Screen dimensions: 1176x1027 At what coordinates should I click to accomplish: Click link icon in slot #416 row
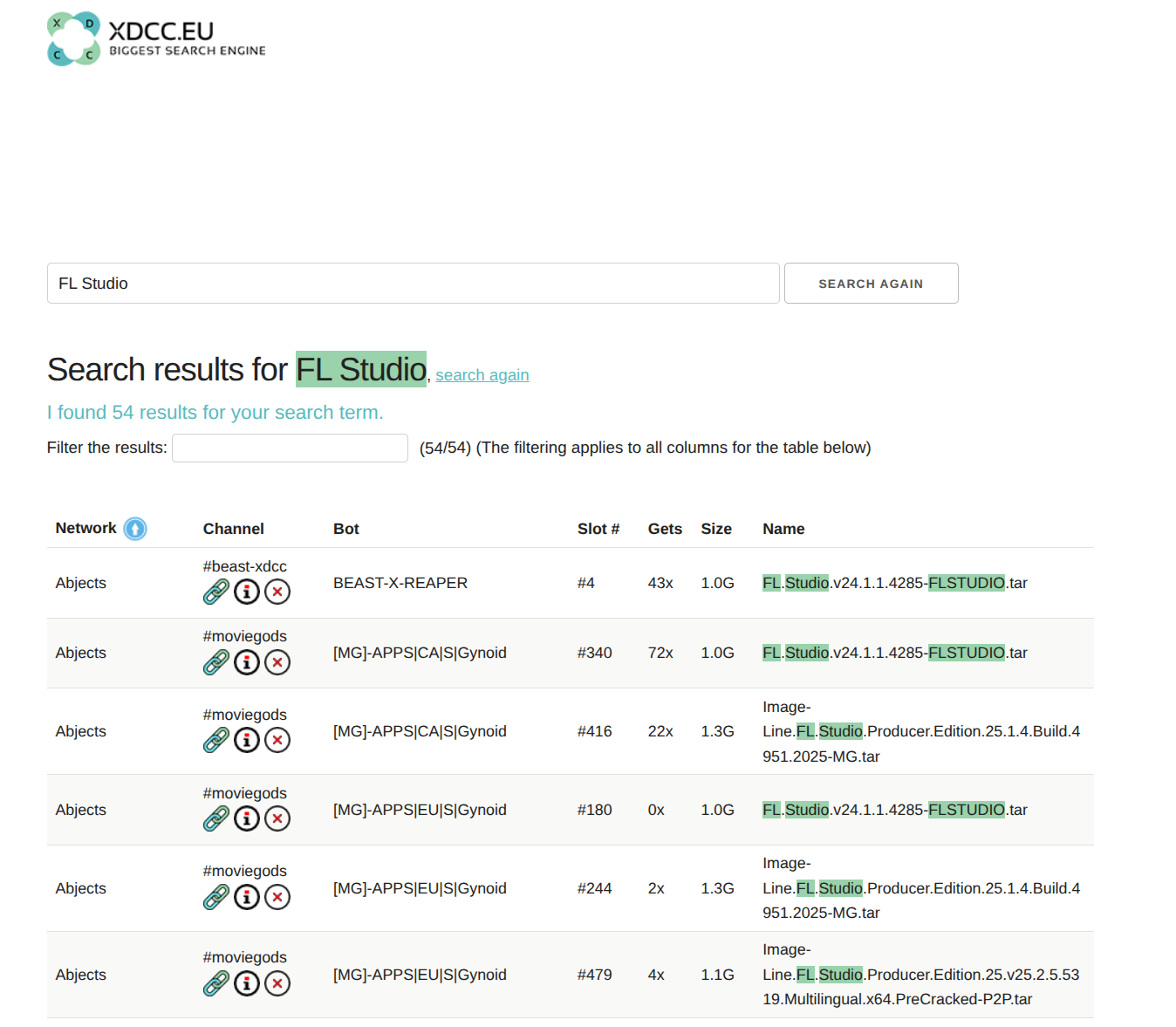(x=216, y=740)
